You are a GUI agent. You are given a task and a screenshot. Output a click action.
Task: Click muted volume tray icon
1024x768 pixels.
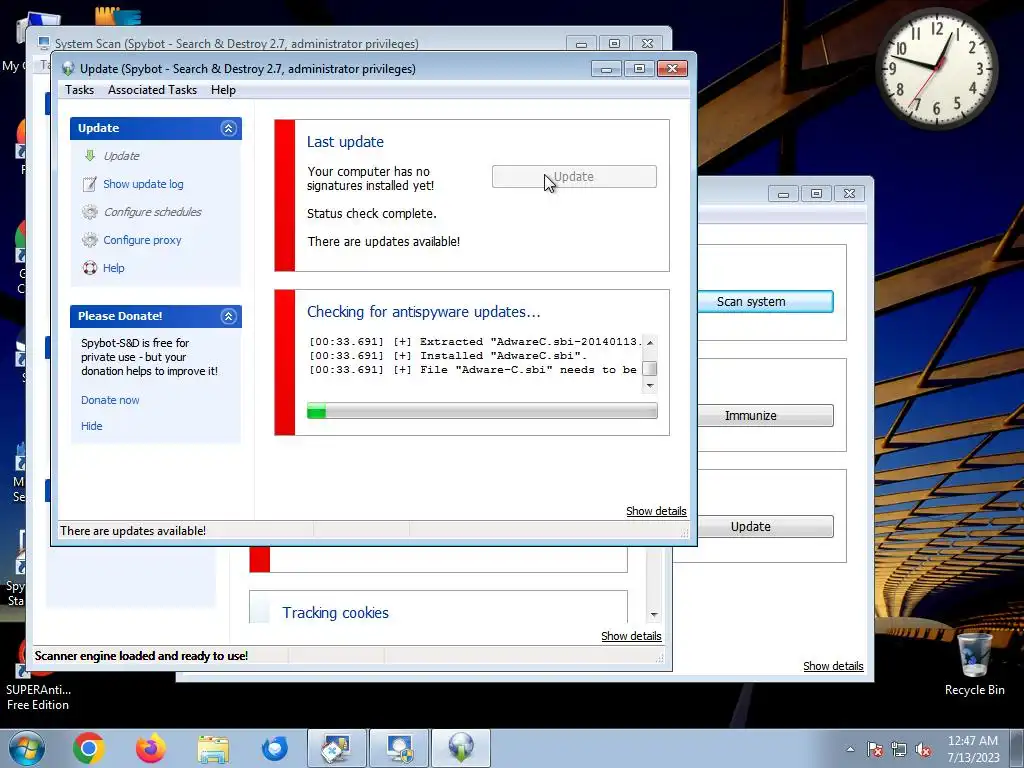(923, 750)
